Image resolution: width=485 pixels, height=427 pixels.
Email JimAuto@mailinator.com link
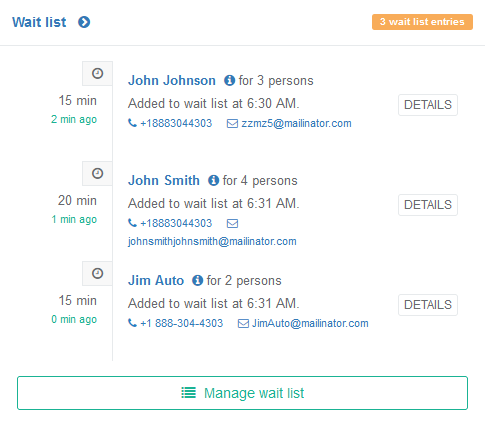tap(310, 323)
